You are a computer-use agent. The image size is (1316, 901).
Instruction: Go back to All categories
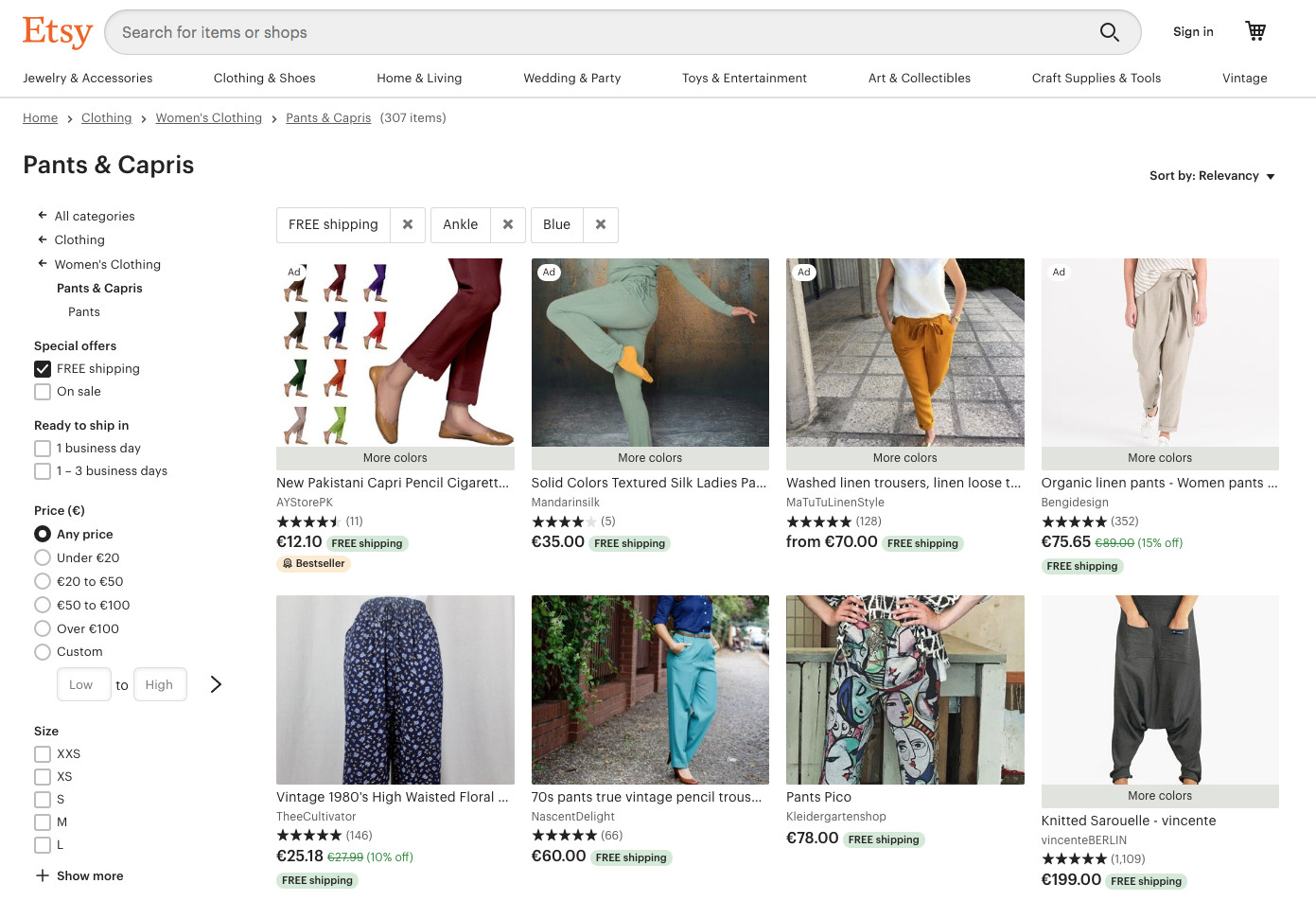(94, 216)
